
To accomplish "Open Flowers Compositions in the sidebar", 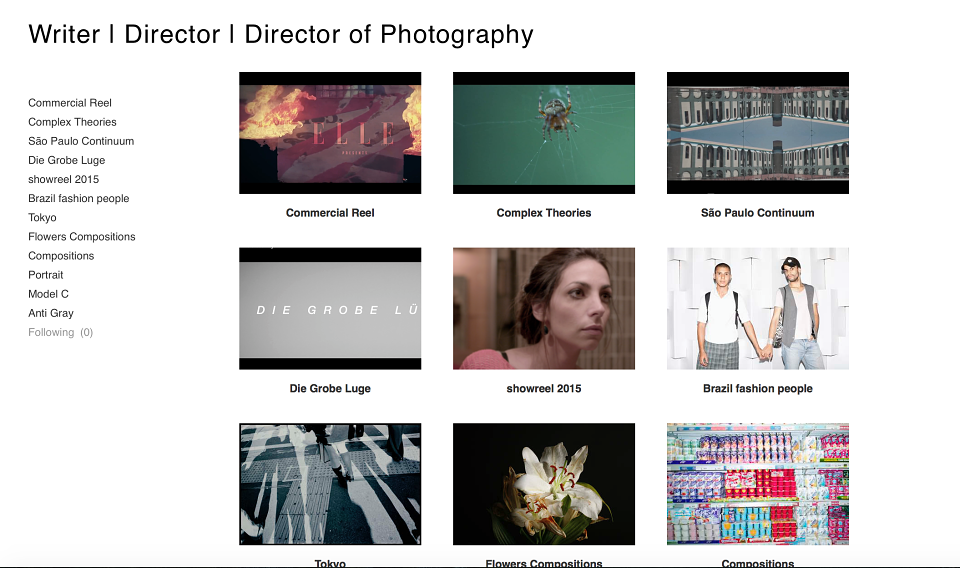I will click(x=81, y=236).
